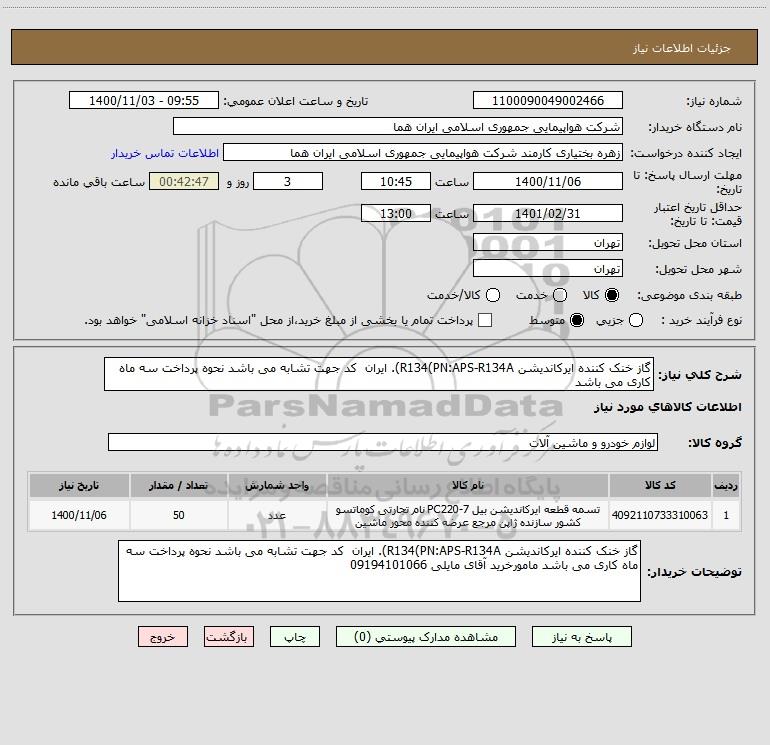
Task: Open مشاهده مدارک پیوستی (0) button
Action: [x=426, y=637]
